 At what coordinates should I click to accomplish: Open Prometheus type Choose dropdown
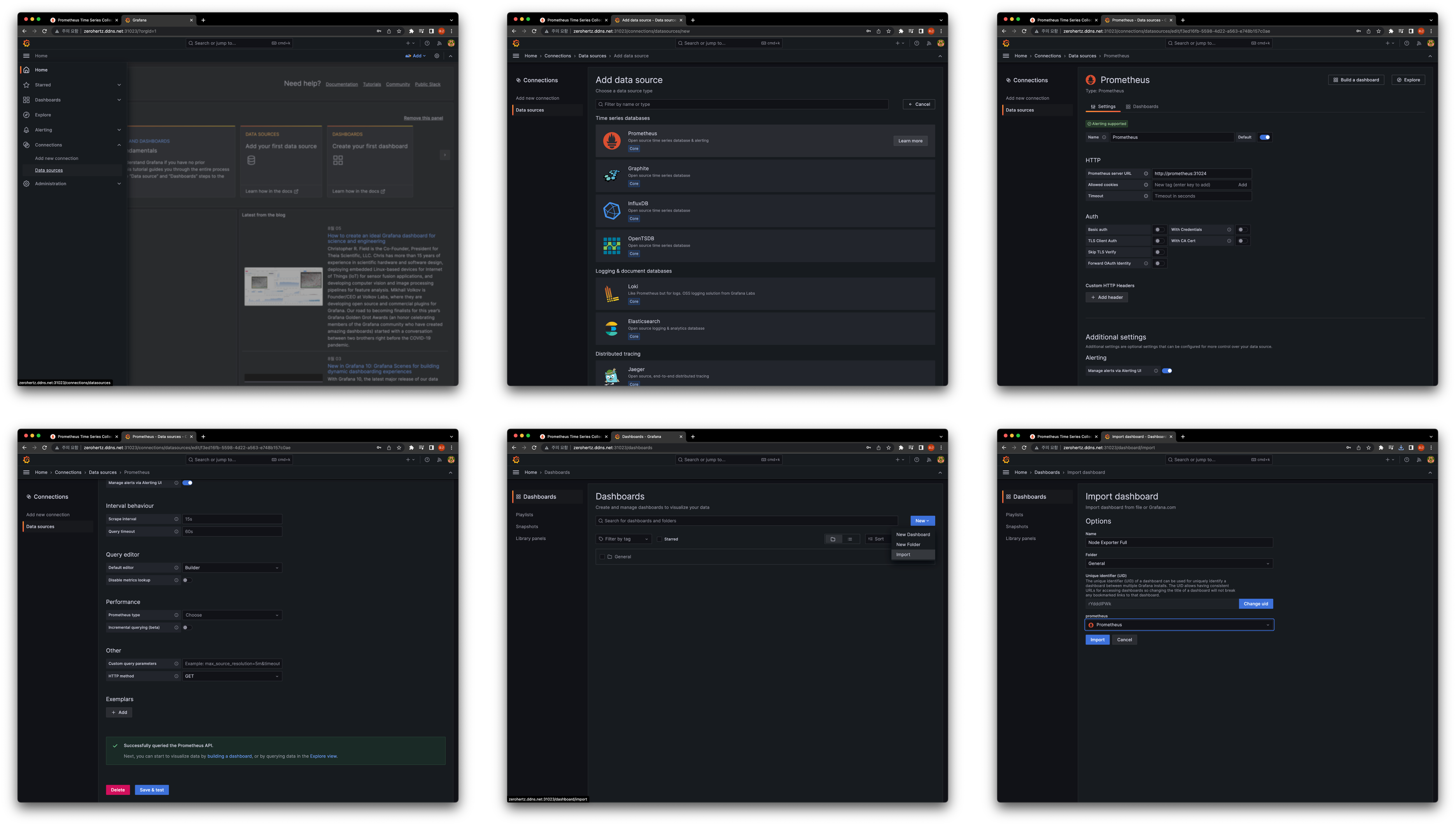232,615
